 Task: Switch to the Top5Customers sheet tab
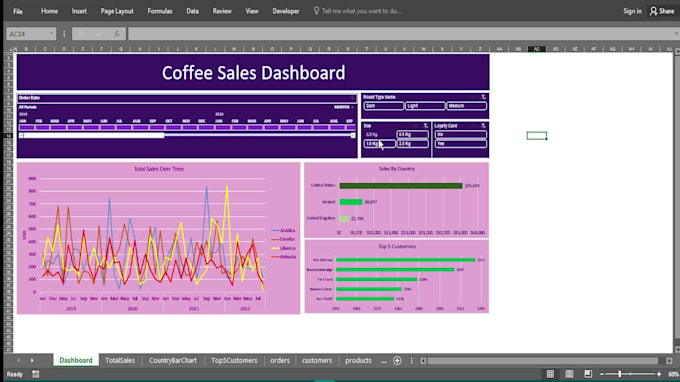[x=234, y=360]
